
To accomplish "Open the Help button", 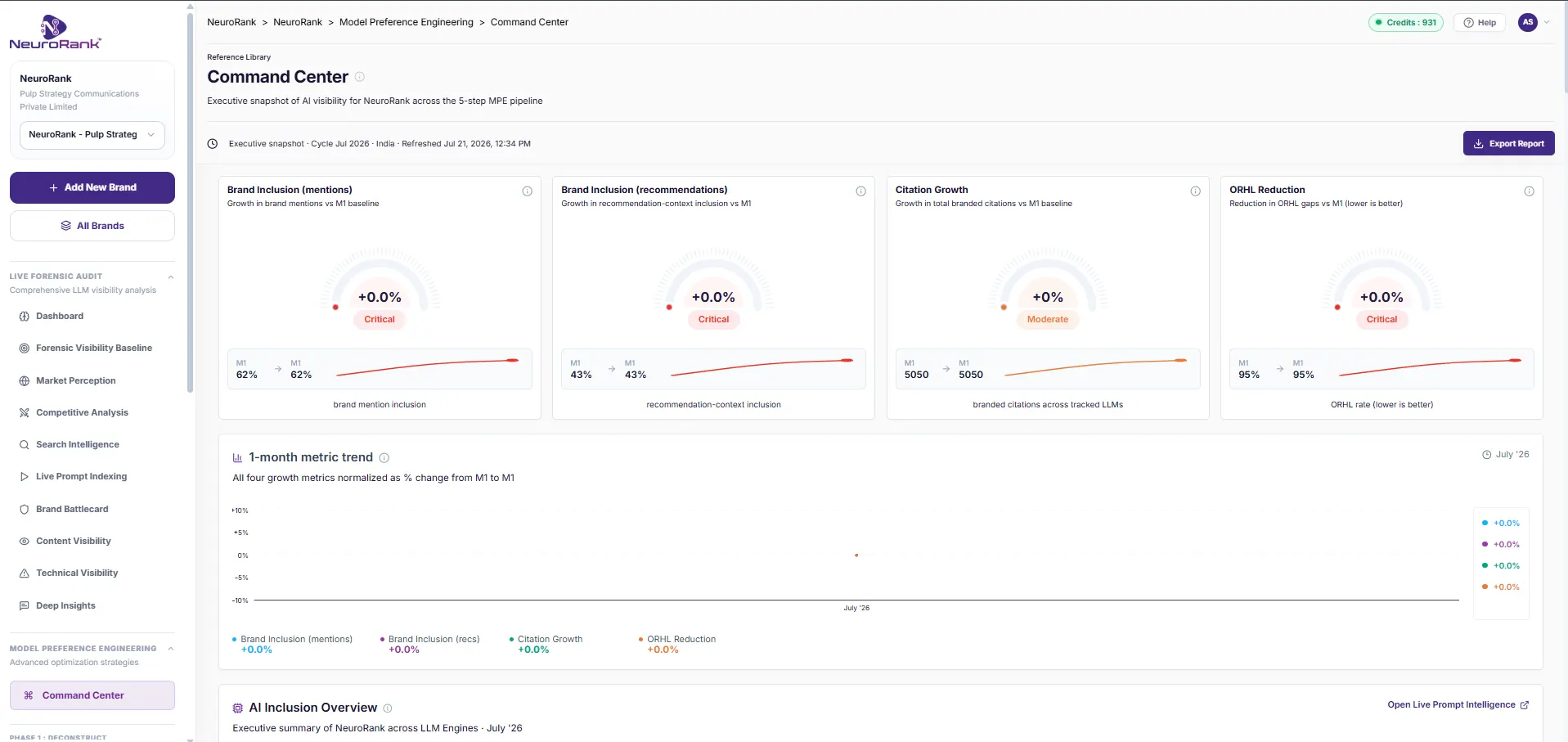I will click(1480, 23).
